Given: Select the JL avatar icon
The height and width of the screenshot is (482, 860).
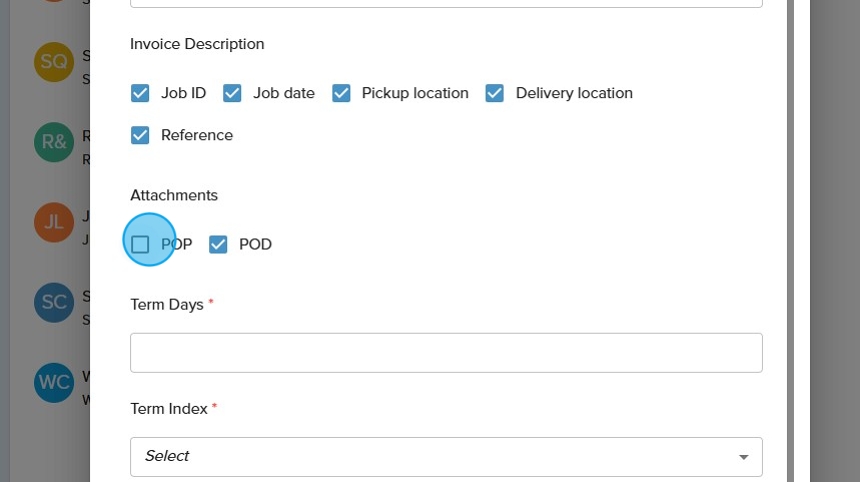Looking at the screenshot, I should tap(54, 222).
